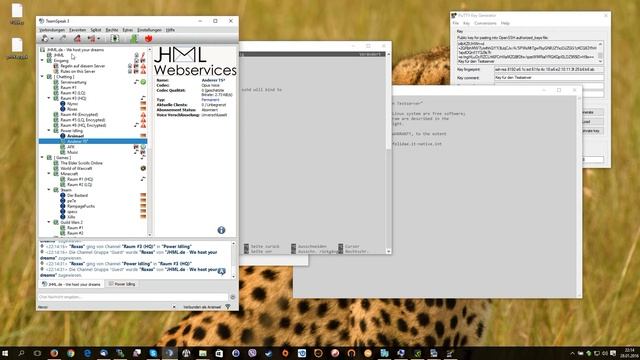Select the Raum #1 channel under Chatting
The width and height of the screenshot is (640, 360).
coord(68,87)
